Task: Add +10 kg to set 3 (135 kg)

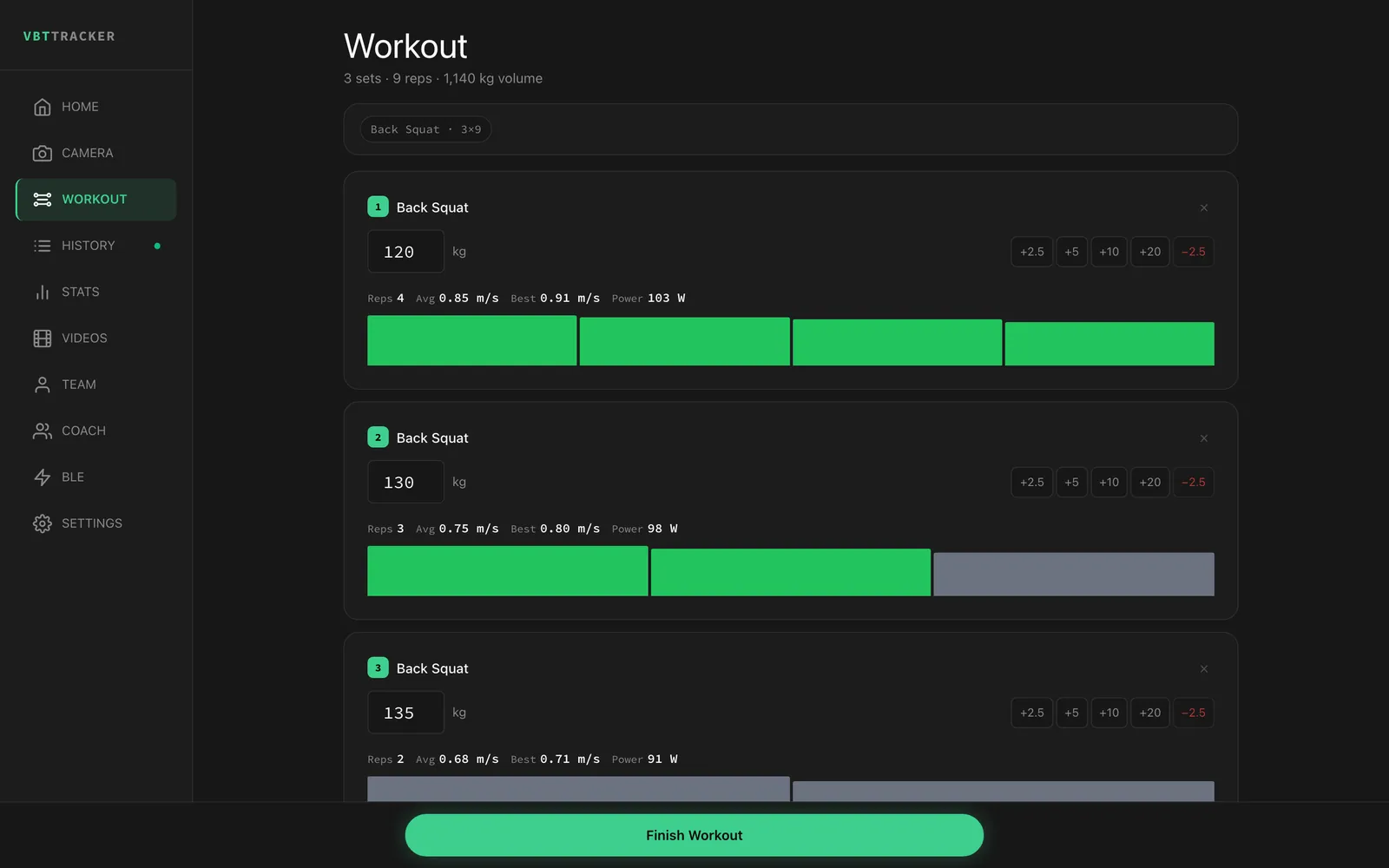Action: pos(1109,713)
